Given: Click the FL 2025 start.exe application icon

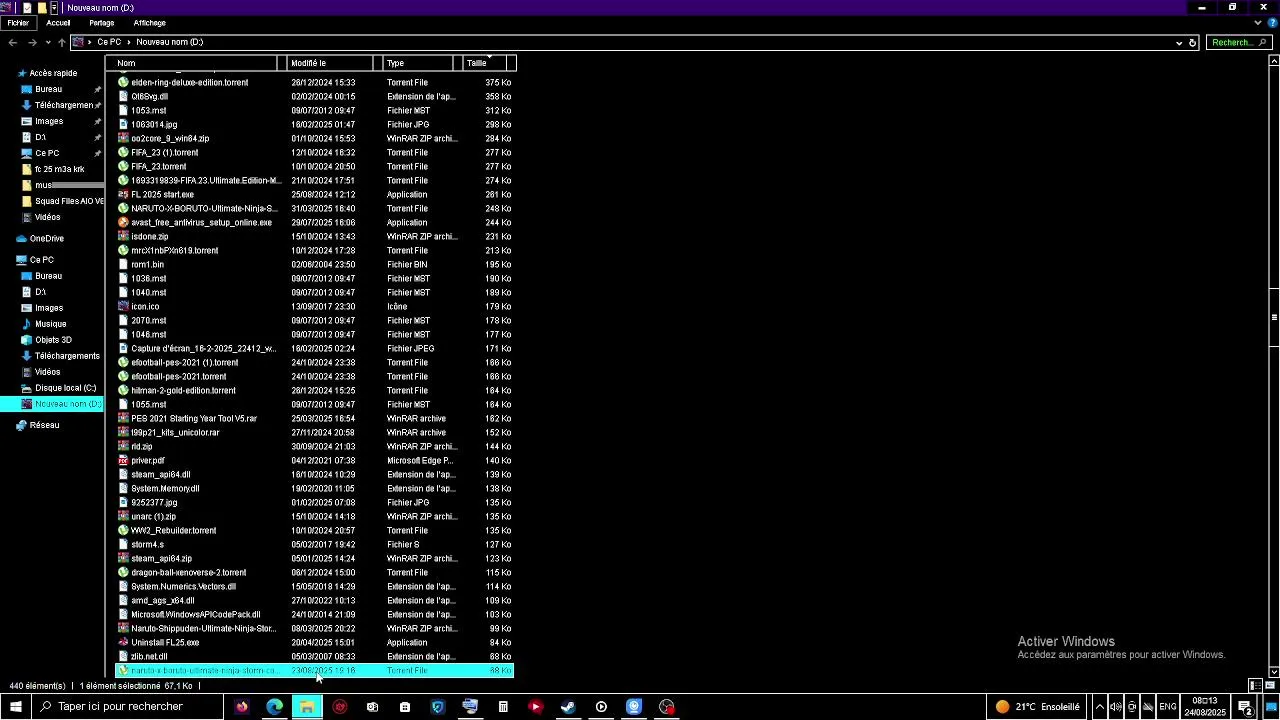Looking at the screenshot, I should [123, 195].
